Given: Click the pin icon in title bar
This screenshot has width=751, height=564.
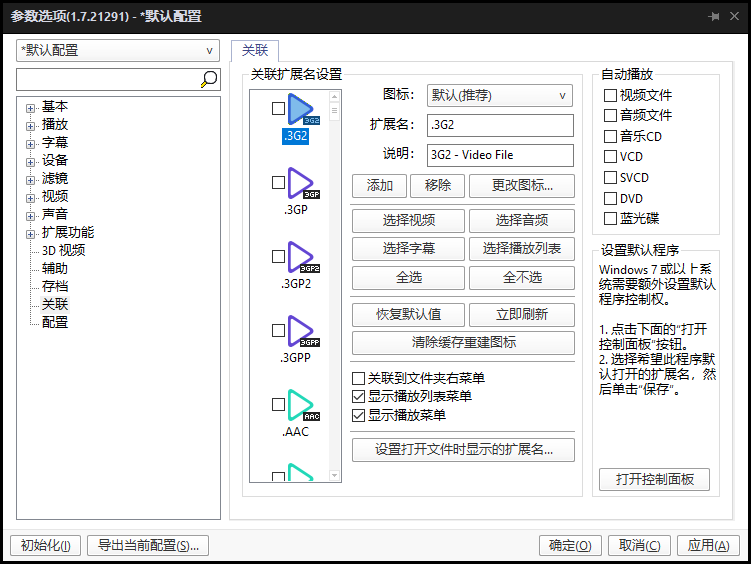Looking at the screenshot, I should tap(714, 17).
